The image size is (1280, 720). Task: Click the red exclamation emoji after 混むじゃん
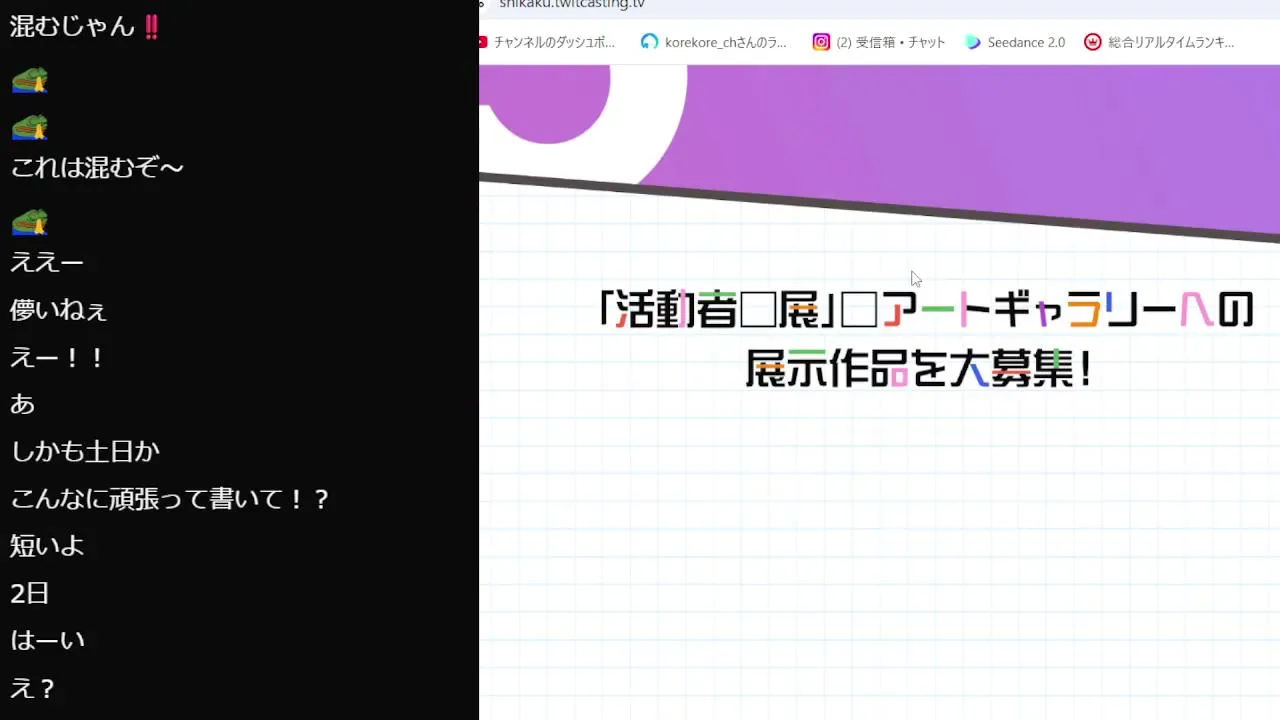151,27
